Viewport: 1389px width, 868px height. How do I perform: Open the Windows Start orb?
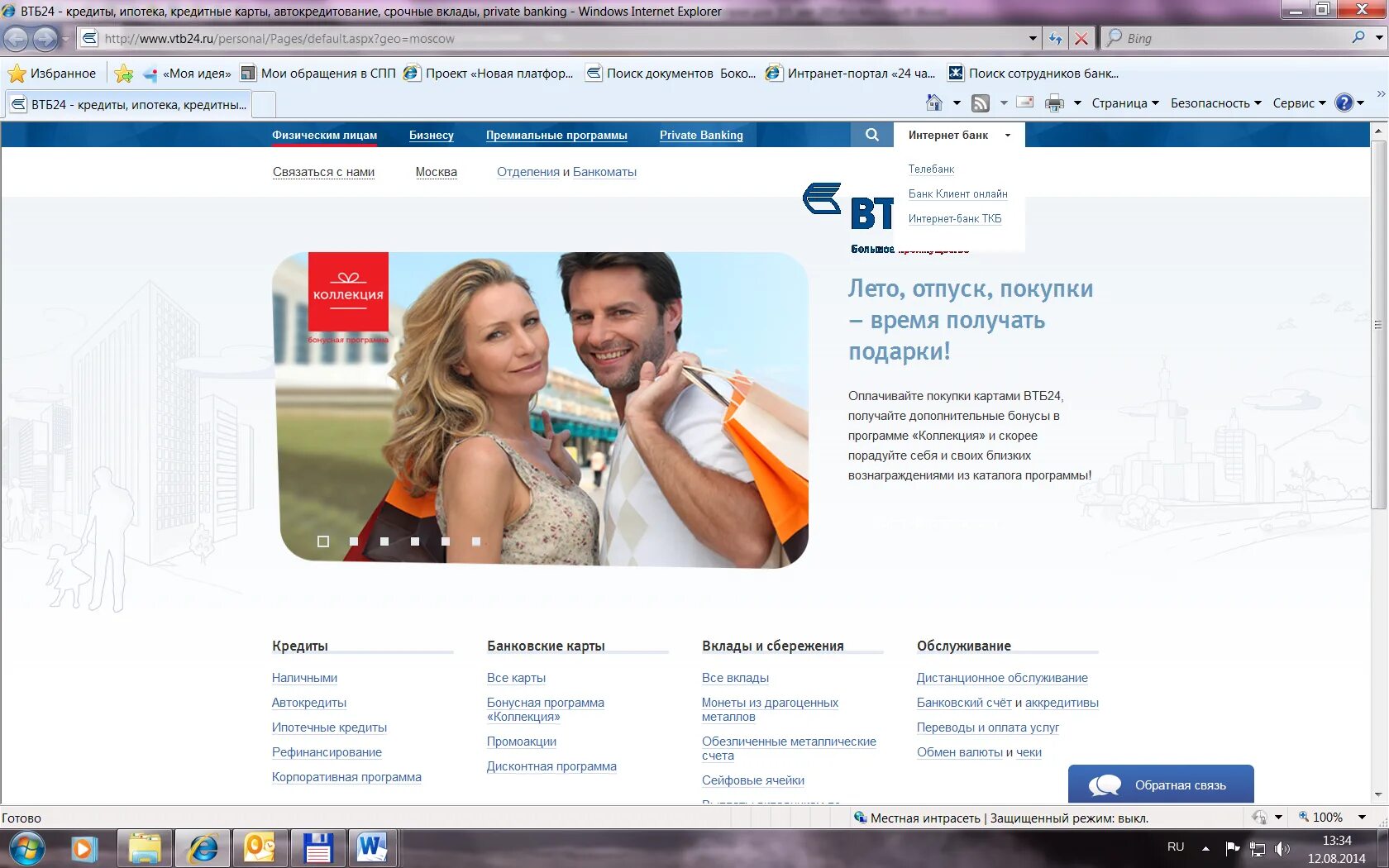(x=27, y=848)
